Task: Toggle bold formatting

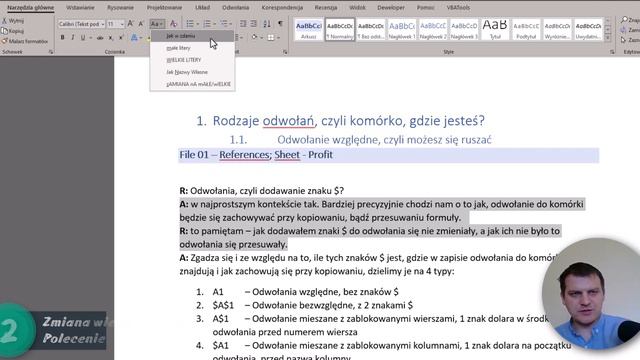Action: pyautogui.click(x=62, y=38)
